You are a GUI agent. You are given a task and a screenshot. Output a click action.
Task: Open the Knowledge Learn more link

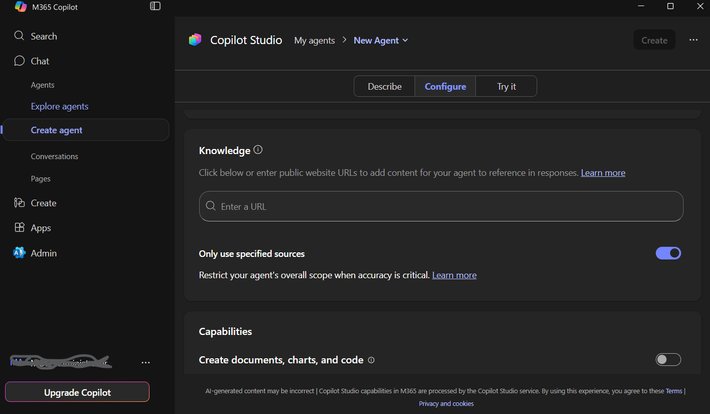(x=603, y=173)
